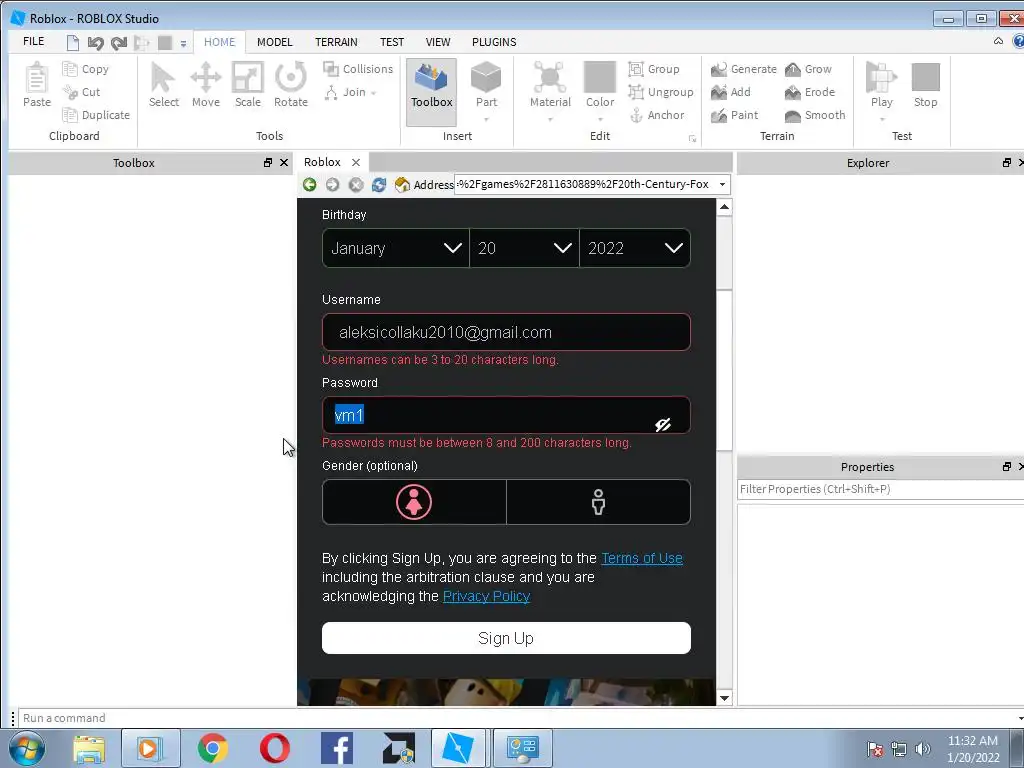Screen dimensions: 1024x768
Task: Click the browser Refresh icon
Action: tap(379, 185)
